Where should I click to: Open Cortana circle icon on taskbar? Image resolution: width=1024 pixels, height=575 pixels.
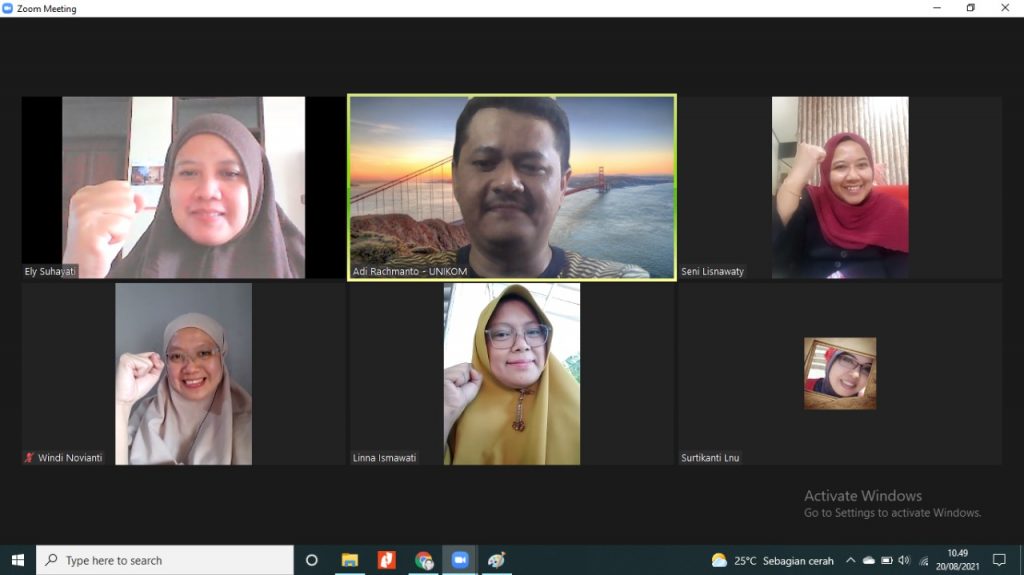312,560
